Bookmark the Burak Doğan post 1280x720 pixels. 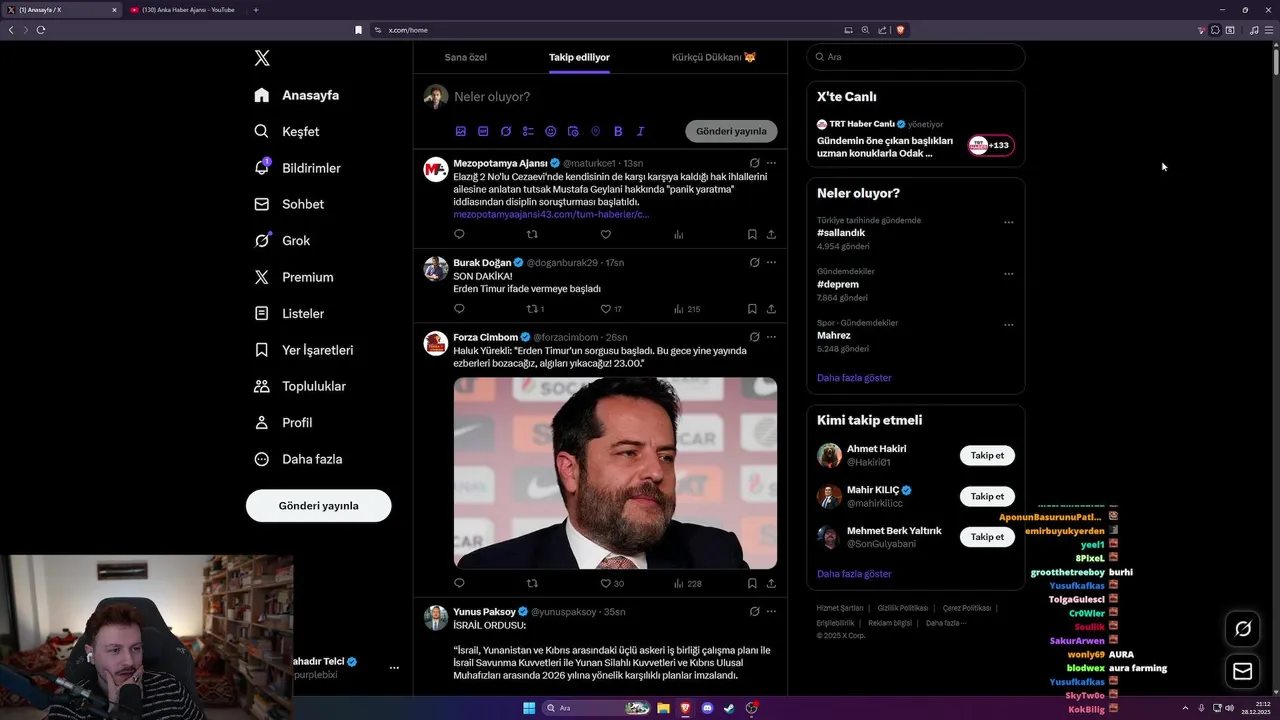[x=752, y=309]
